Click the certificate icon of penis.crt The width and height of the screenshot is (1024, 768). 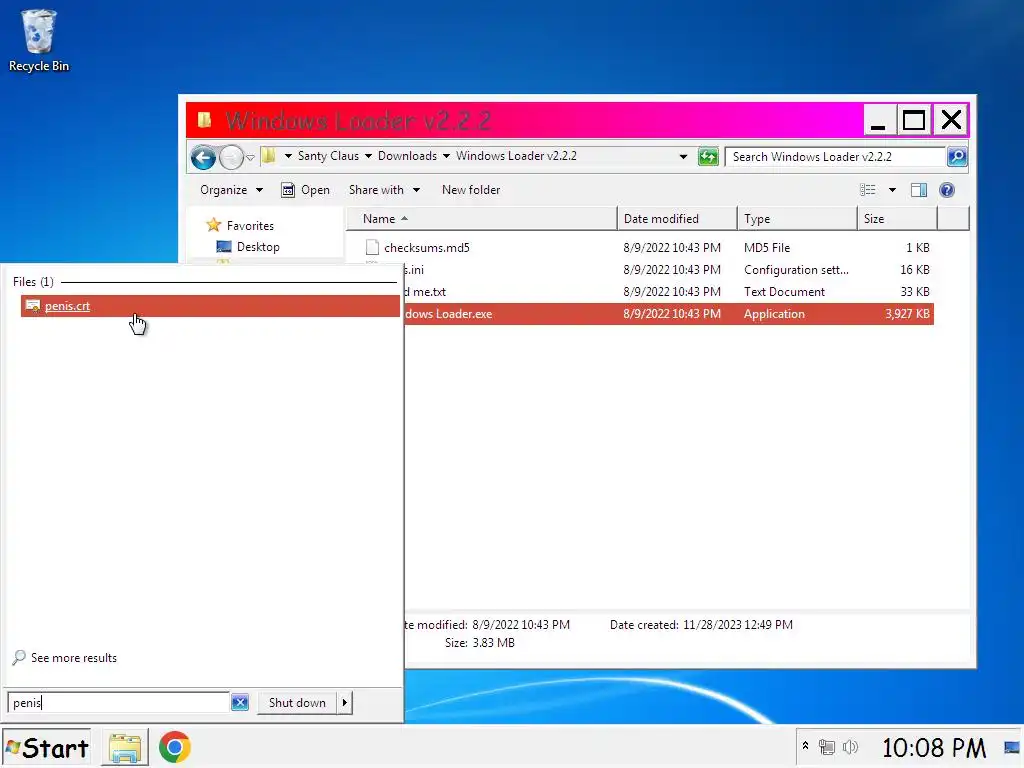[x=33, y=306]
